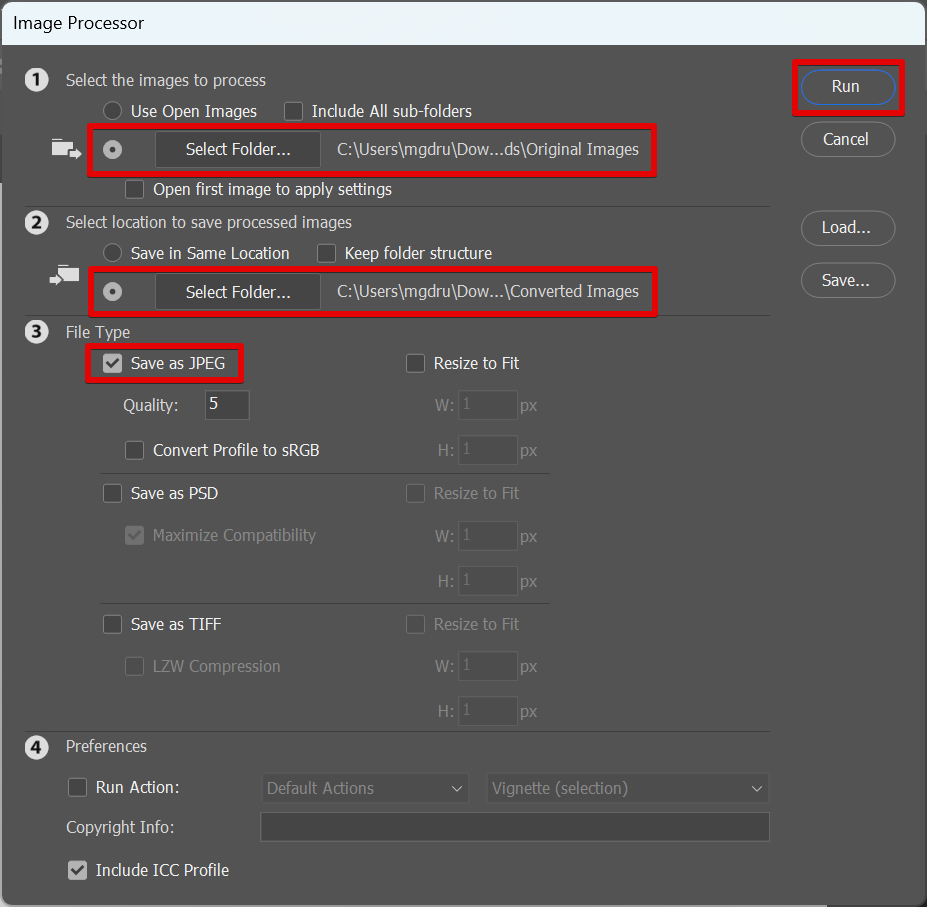Click Select Folder for Original Images source
Image resolution: width=927 pixels, height=907 pixels.
238,150
